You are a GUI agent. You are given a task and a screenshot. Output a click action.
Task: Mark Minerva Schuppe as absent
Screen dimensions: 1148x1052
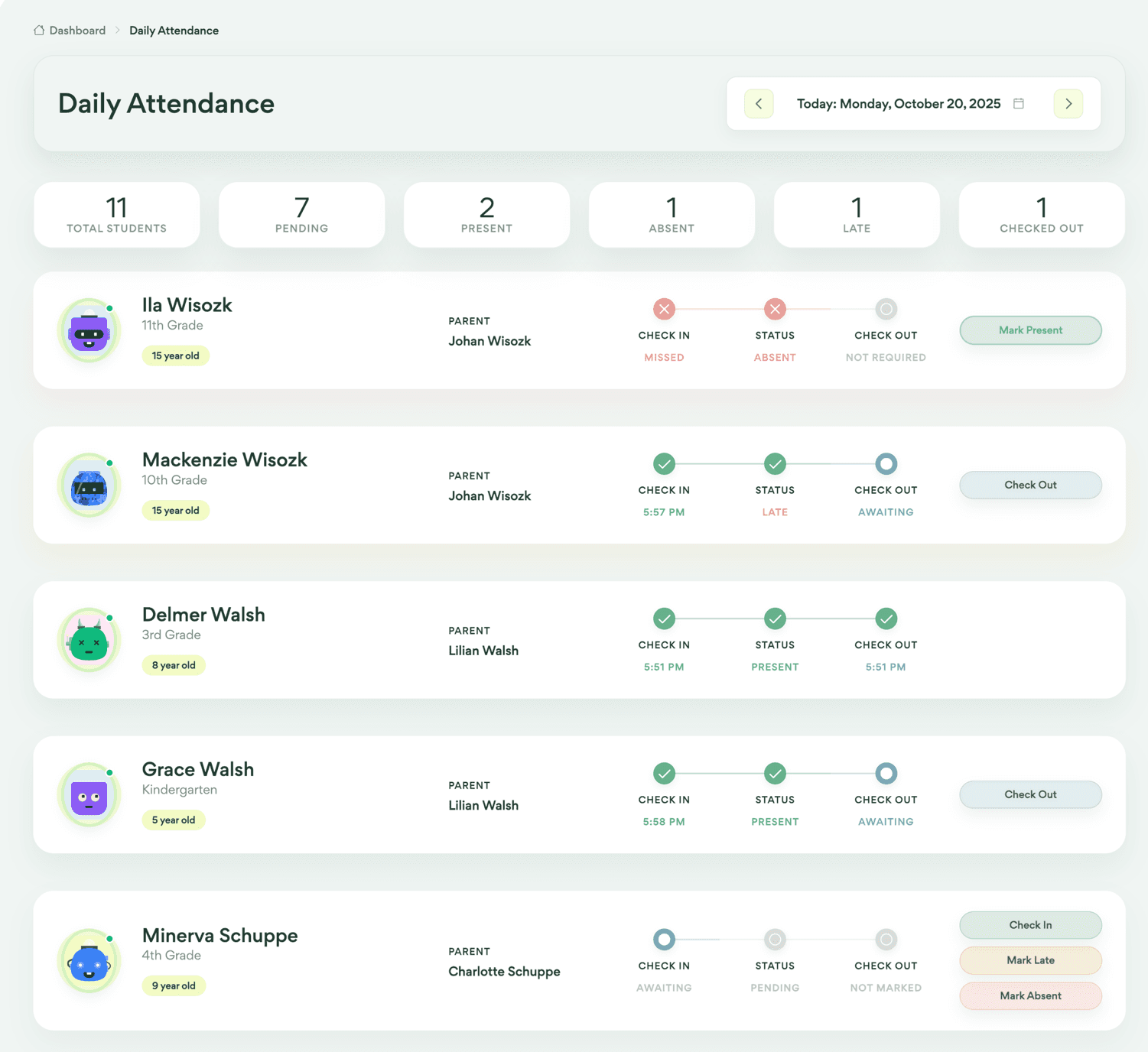1030,995
